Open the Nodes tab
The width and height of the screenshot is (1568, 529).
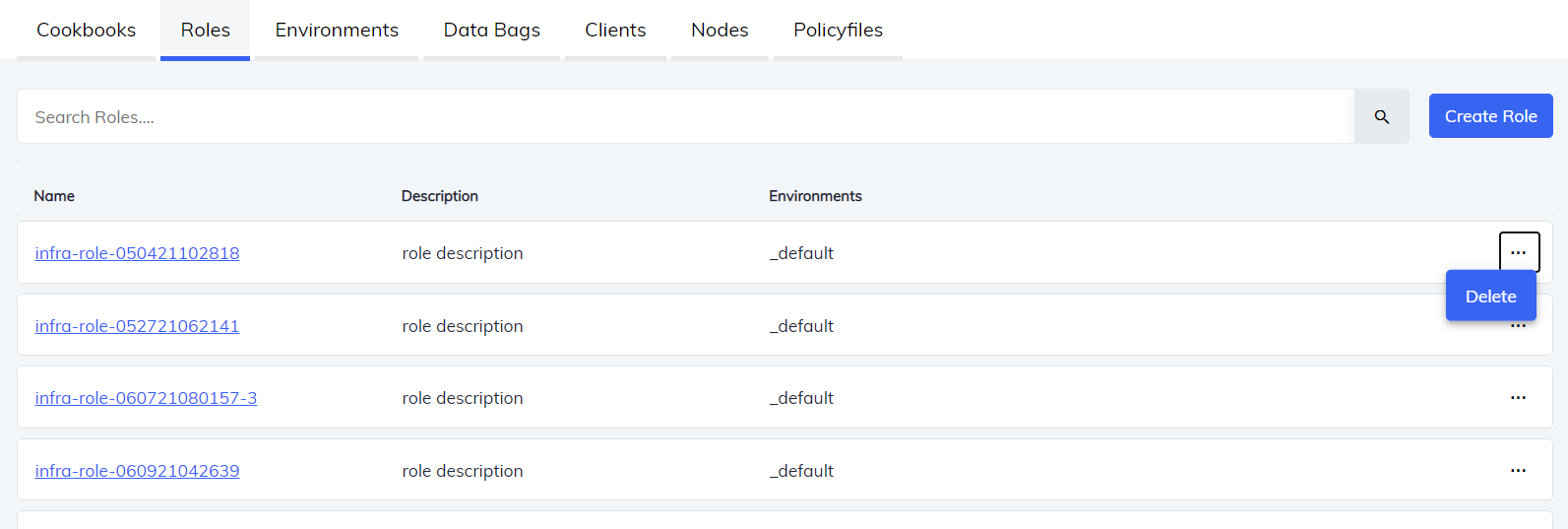720,31
